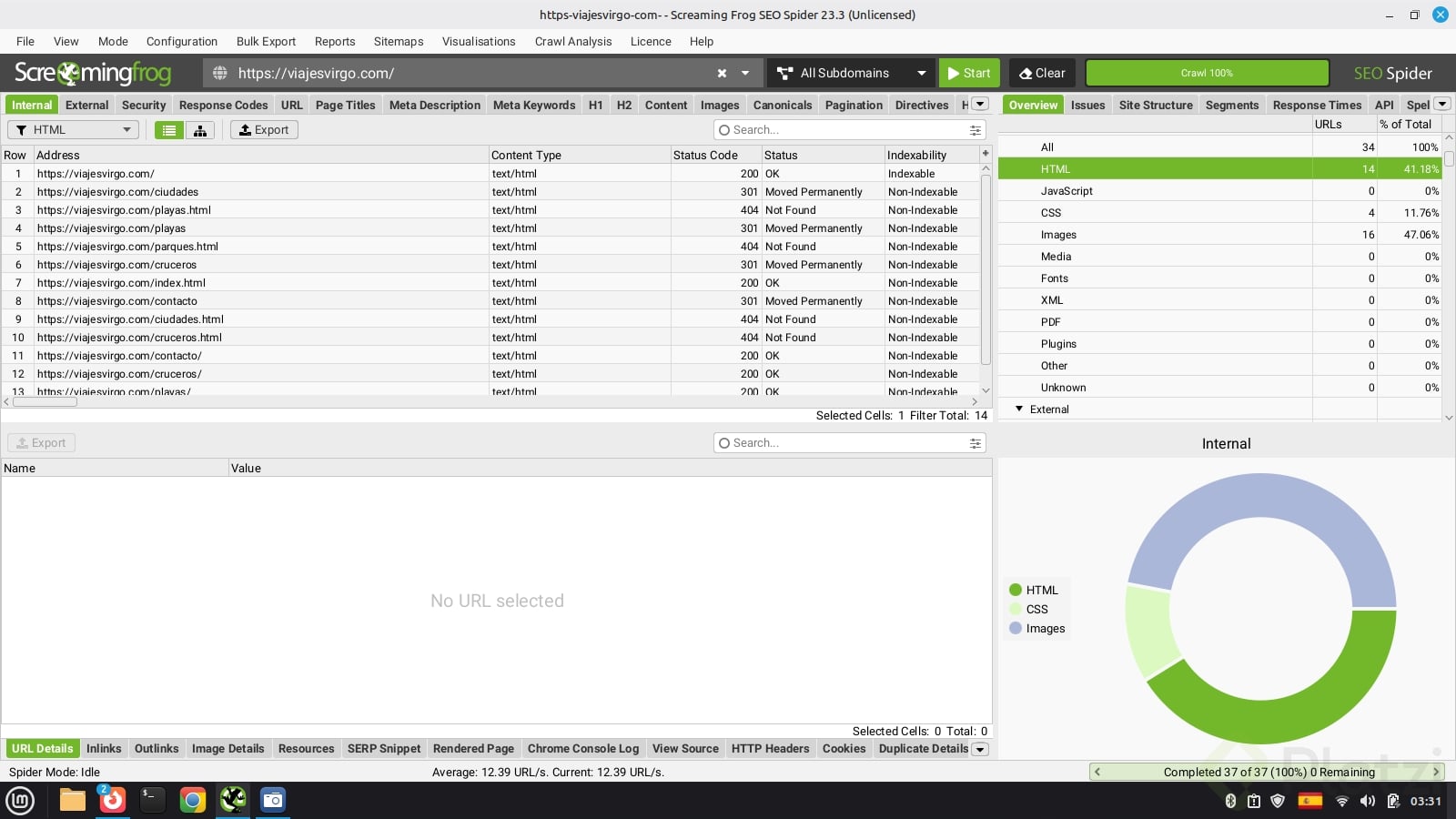The width and height of the screenshot is (1456, 819).
Task: Switch to the Inlinks bottom tab
Action: [x=104, y=749]
